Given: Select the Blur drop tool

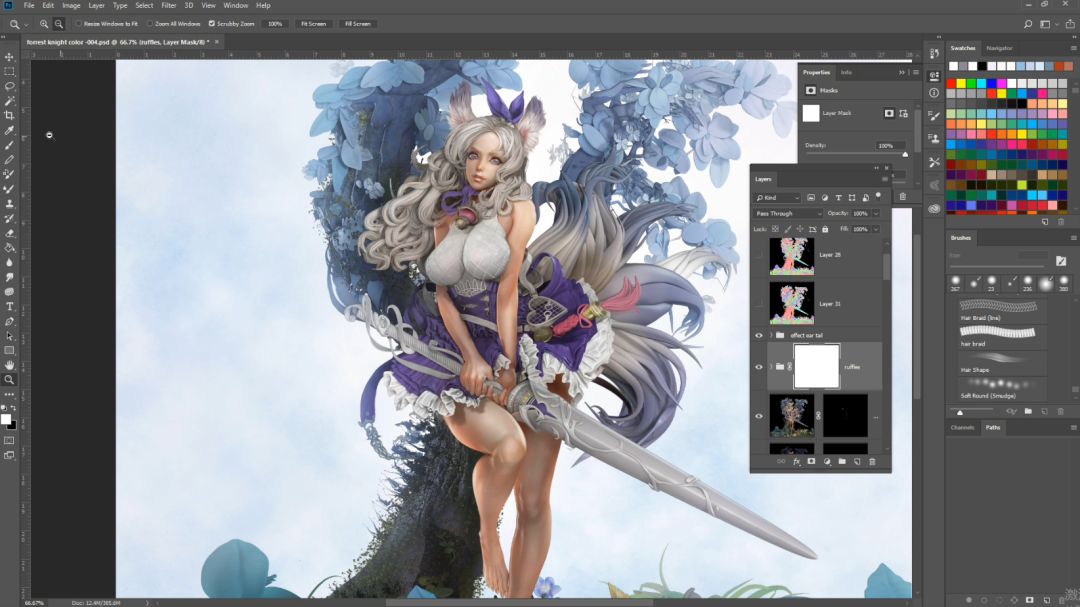Looking at the screenshot, I should click(x=9, y=263).
